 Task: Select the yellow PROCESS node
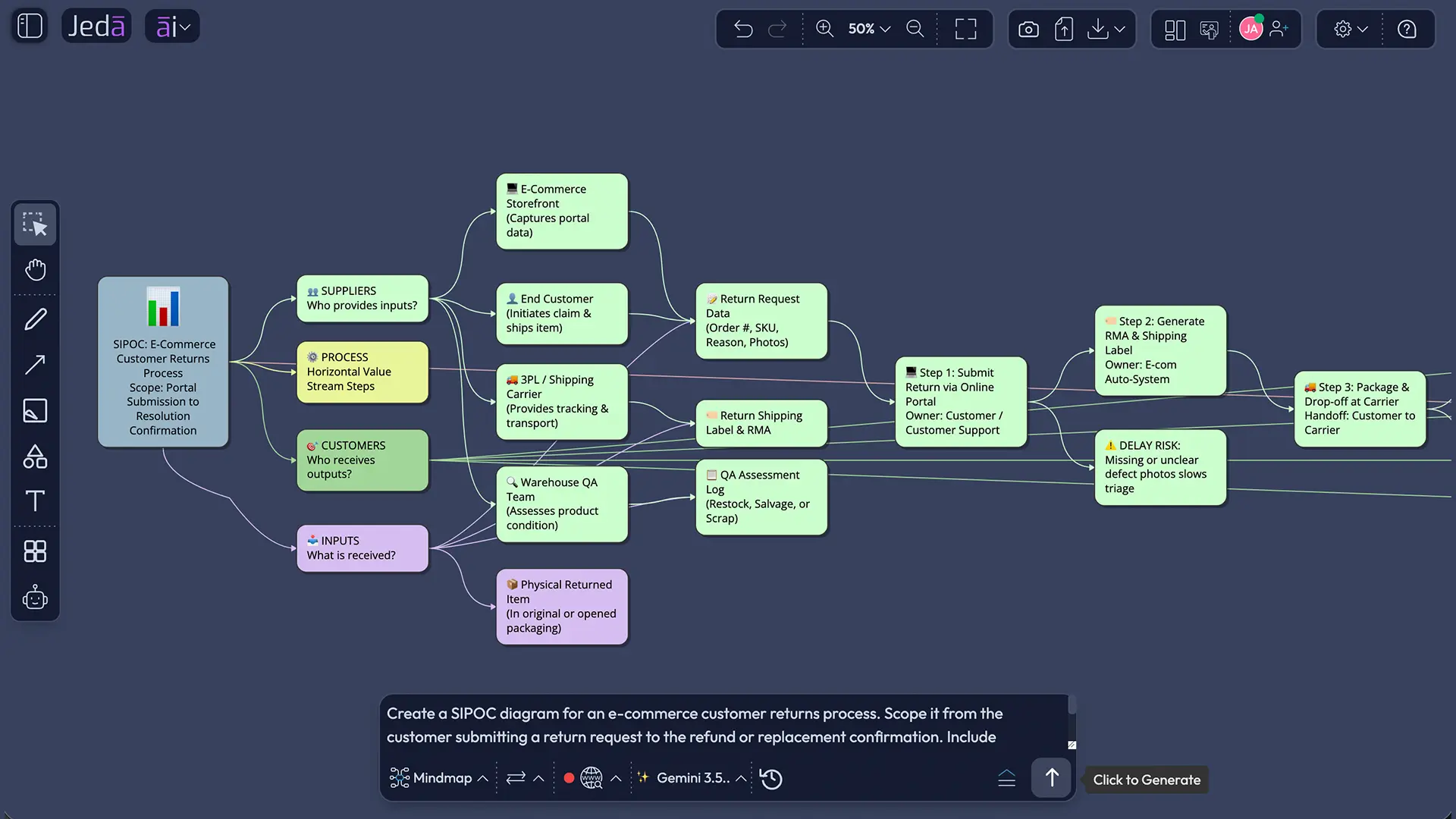(x=362, y=372)
